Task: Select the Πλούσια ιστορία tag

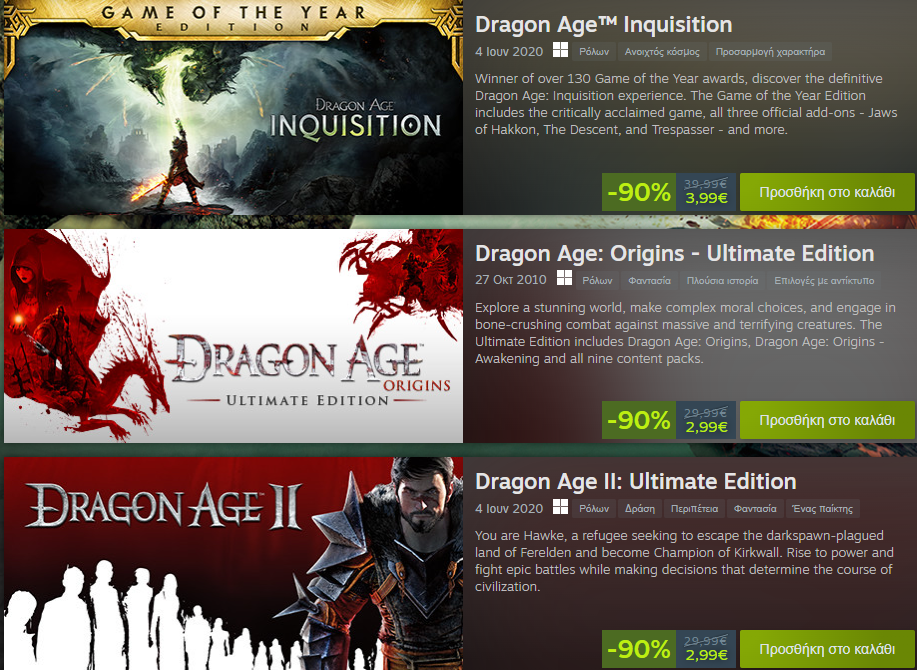Action: (x=722, y=281)
